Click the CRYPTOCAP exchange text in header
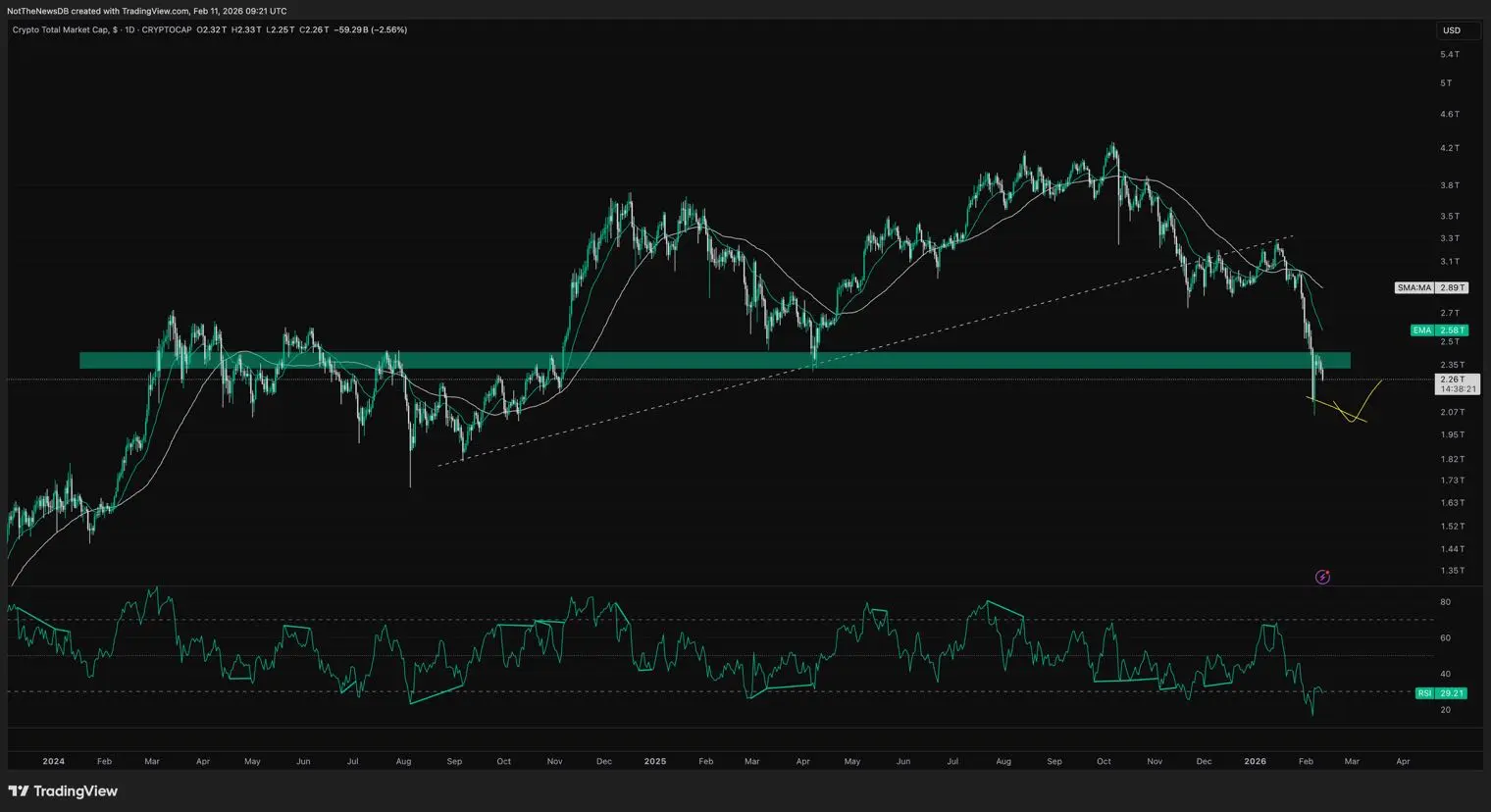The width and height of the screenshot is (1491, 812). (x=167, y=30)
